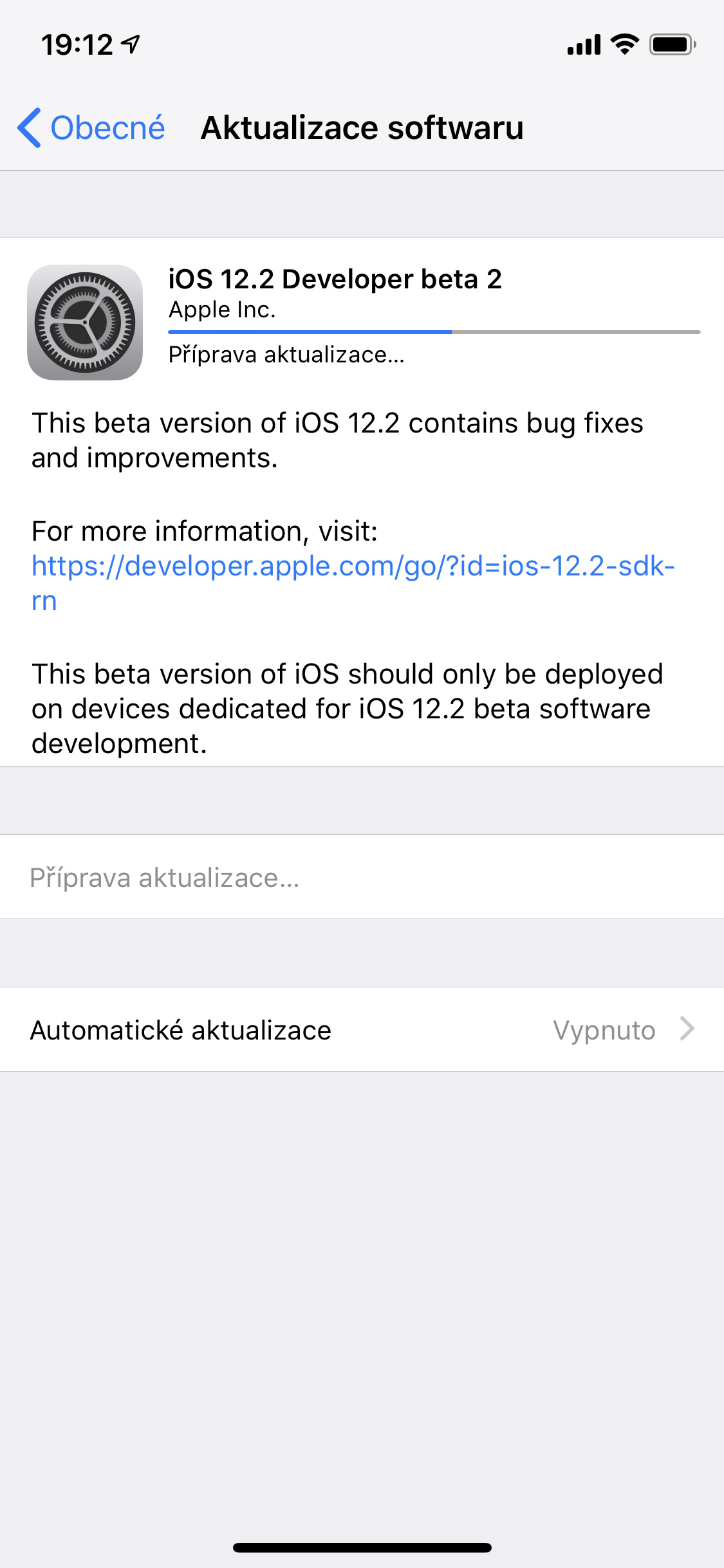This screenshot has width=724, height=1568.
Task: Tap the blue back chevron icon
Action: tap(30, 127)
